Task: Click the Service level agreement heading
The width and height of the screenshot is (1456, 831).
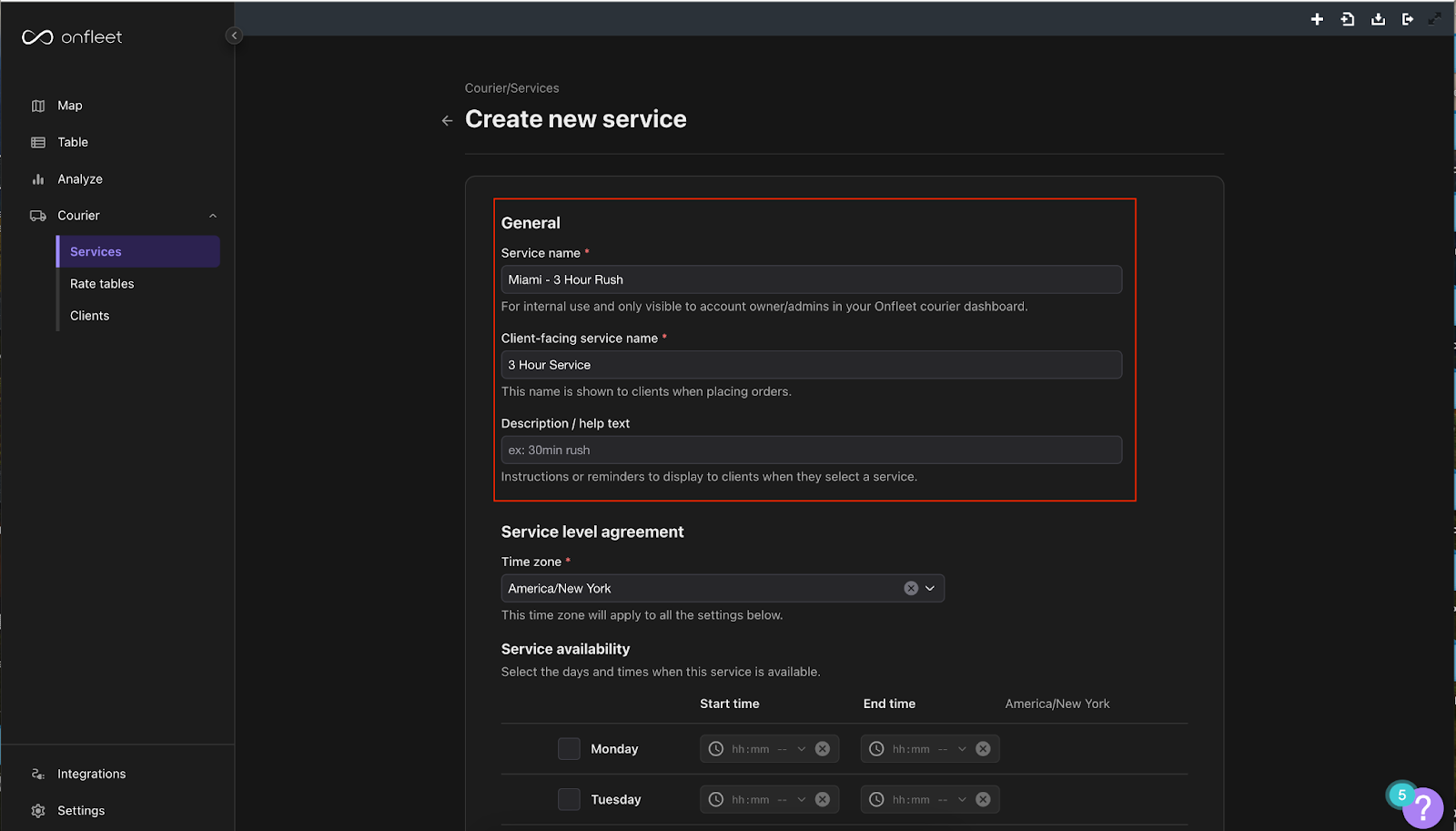Action: [x=592, y=532]
